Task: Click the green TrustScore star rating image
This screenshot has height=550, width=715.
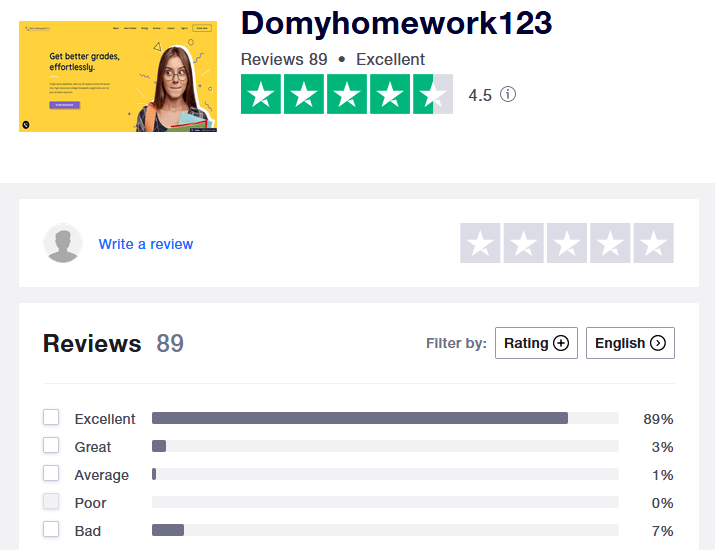Action: [347, 94]
